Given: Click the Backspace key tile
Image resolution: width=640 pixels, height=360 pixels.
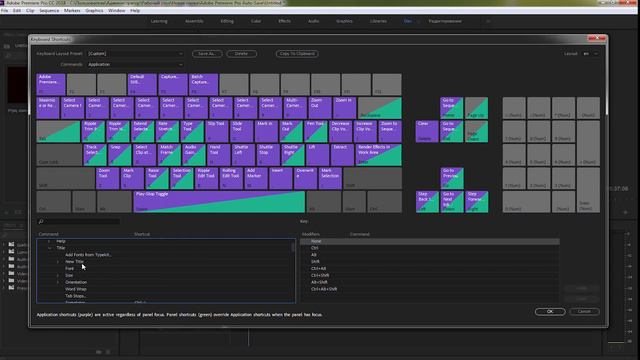Looking at the screenshot, I should [x=380, y=108].
